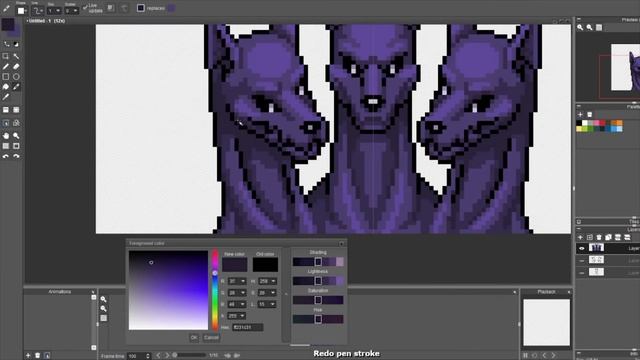Select the ellipse shape tool
The height and width of the screenshot is (360, 640).
pyautogui.click(x=16, y=76)
